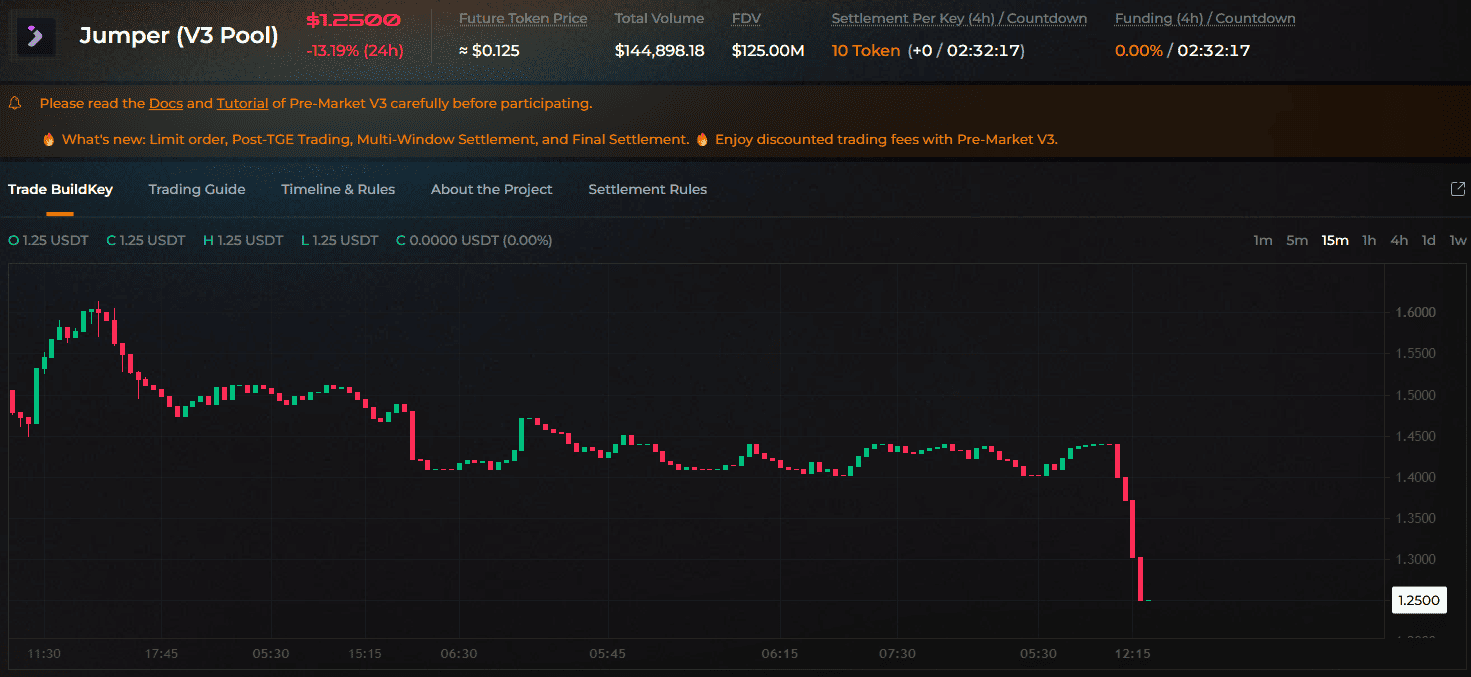The width and height of the screenshot is (1471, 677).
Task: Click the current price tag 1.2500 on axis
Action: (1419, 600)
